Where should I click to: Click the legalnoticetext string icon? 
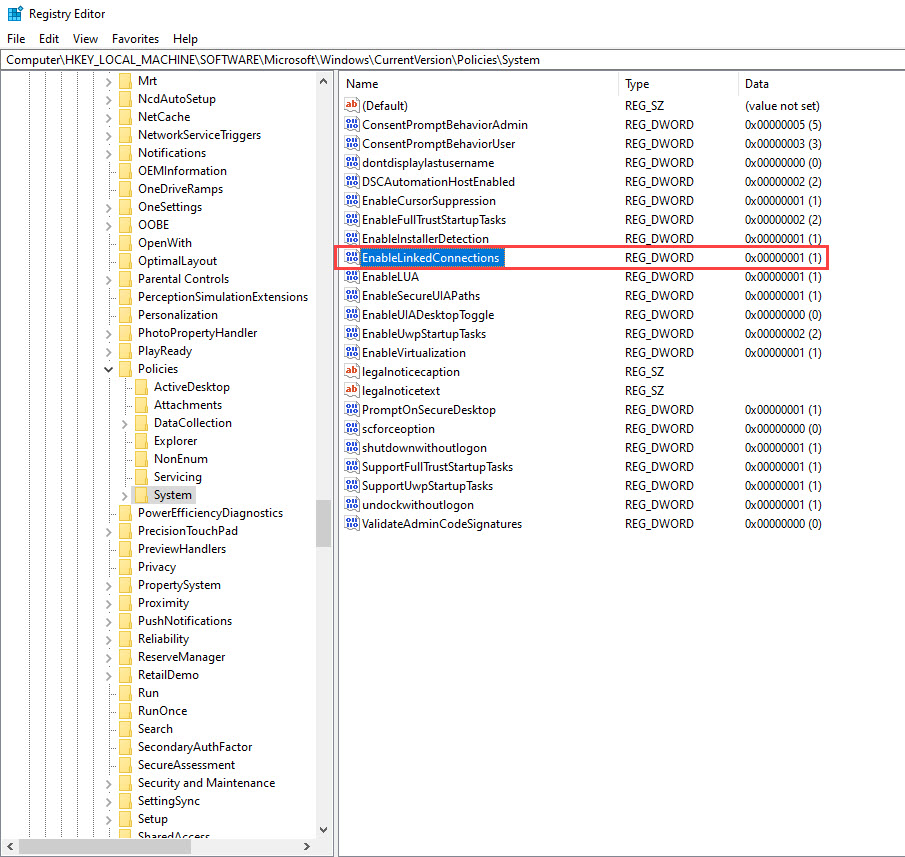coord(351,390)
